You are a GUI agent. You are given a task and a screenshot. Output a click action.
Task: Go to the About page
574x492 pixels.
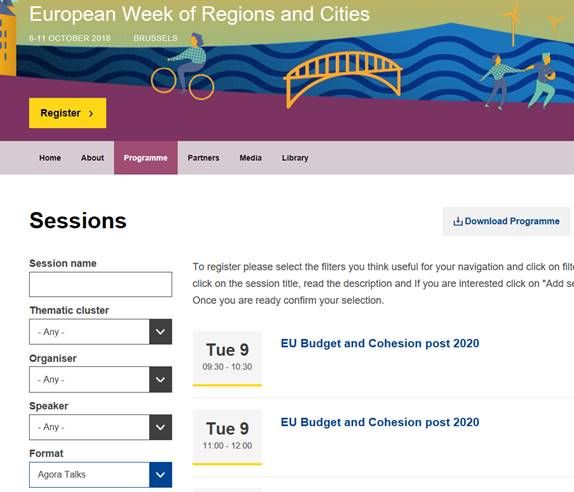92,158
